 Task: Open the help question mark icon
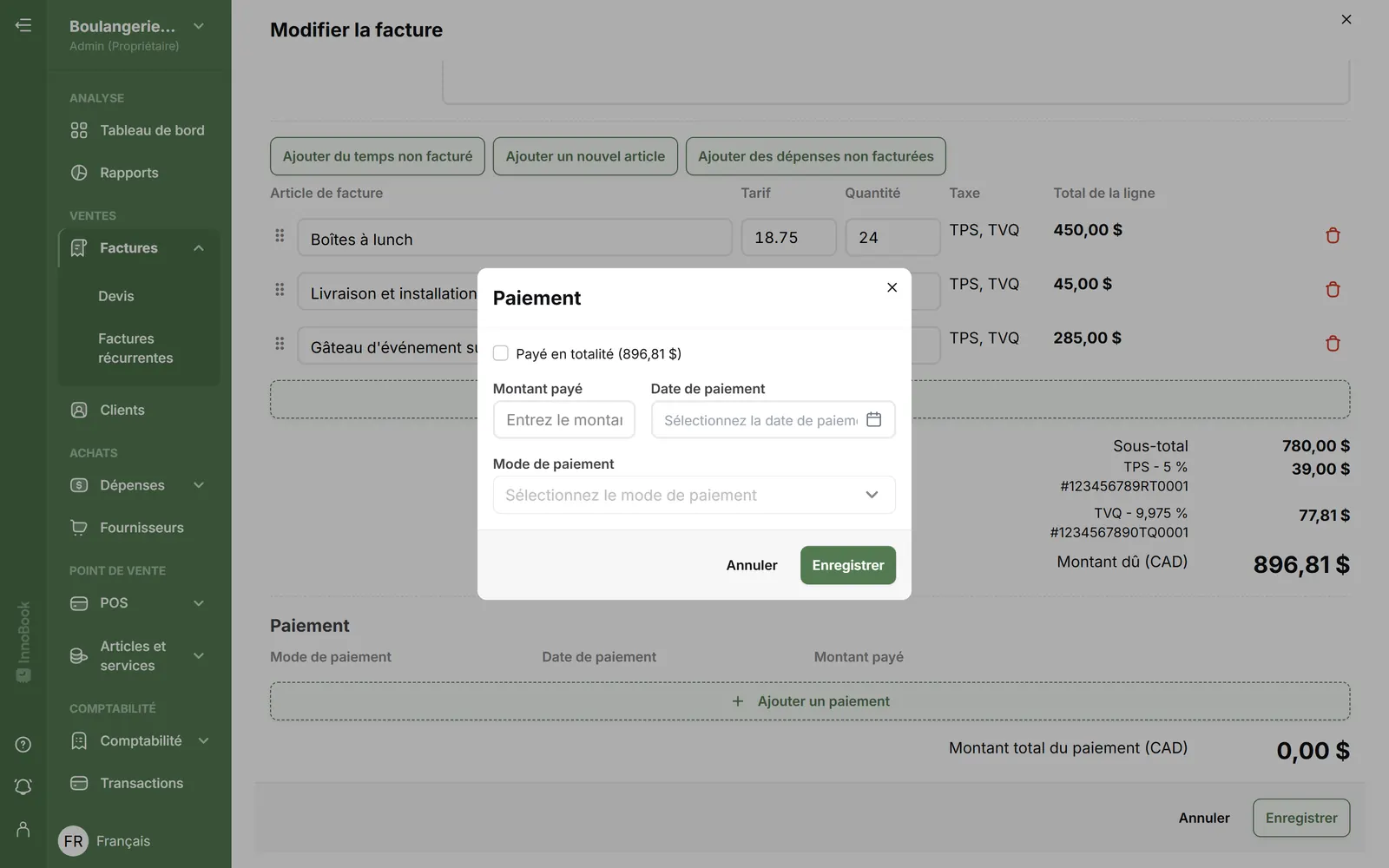point(23,745)
